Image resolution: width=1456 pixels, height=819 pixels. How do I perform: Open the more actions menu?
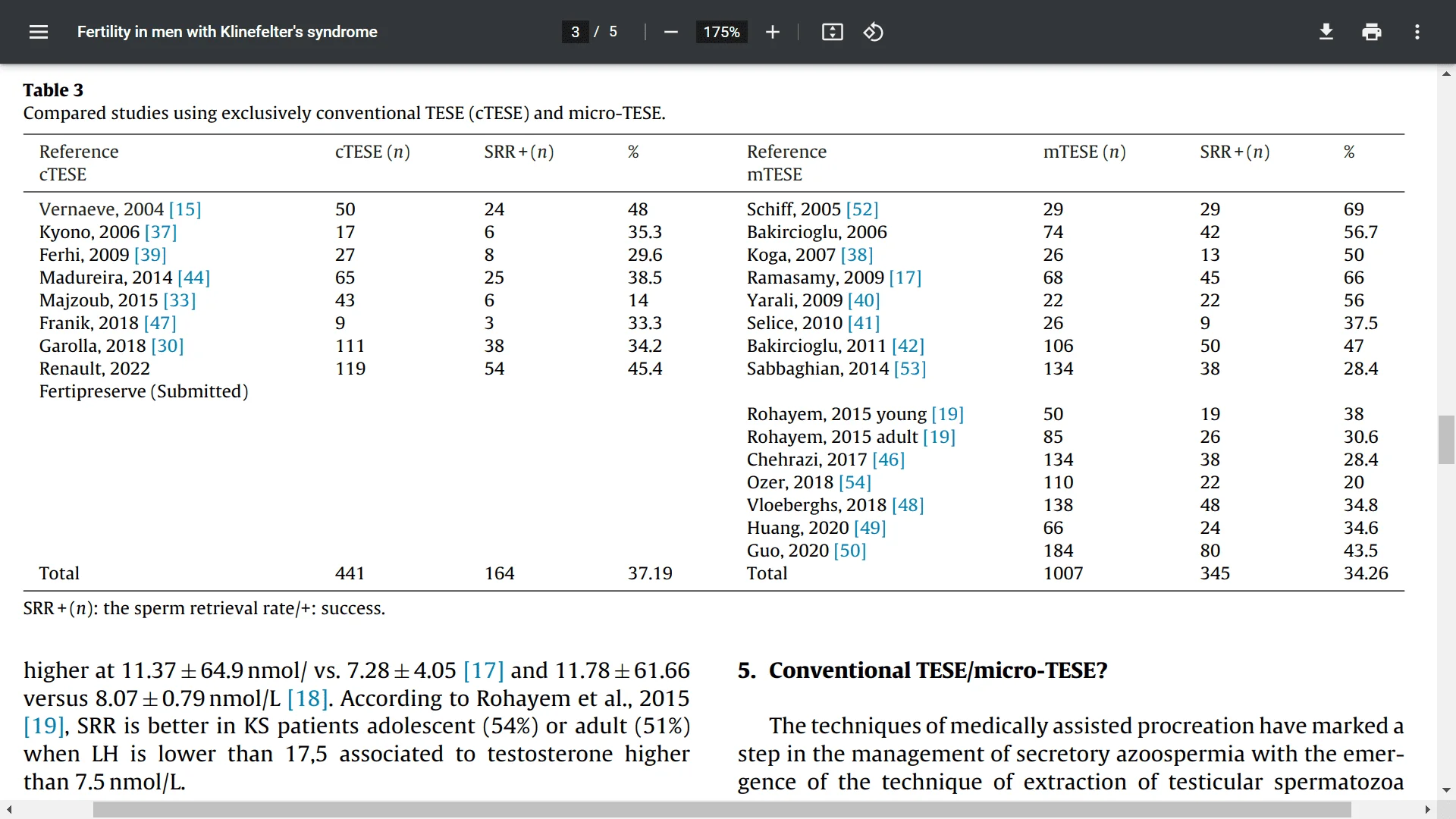click(x=1417, y=32)
